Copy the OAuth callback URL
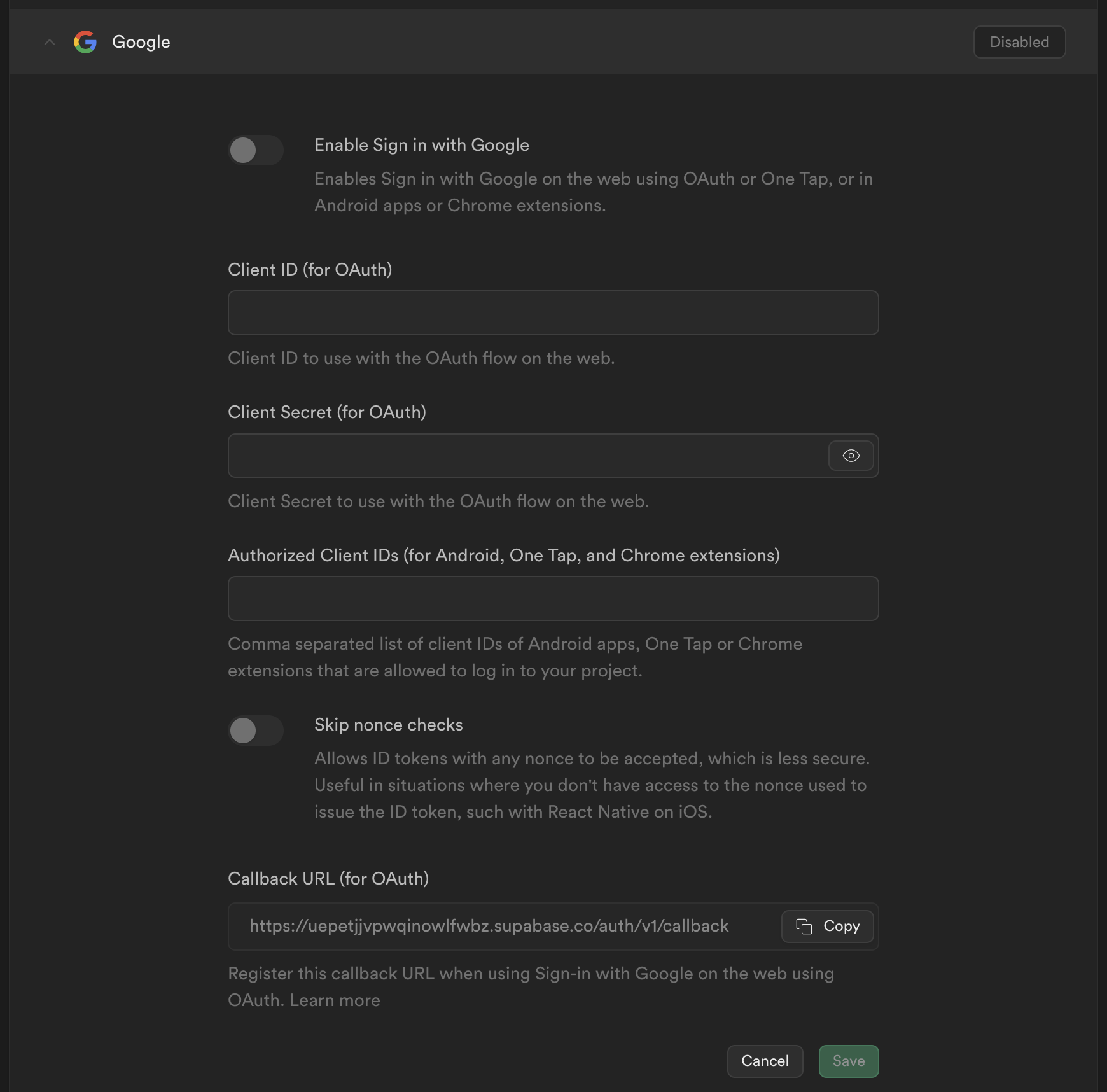This screenshot has width=1107, height=1092. (827, 927)
